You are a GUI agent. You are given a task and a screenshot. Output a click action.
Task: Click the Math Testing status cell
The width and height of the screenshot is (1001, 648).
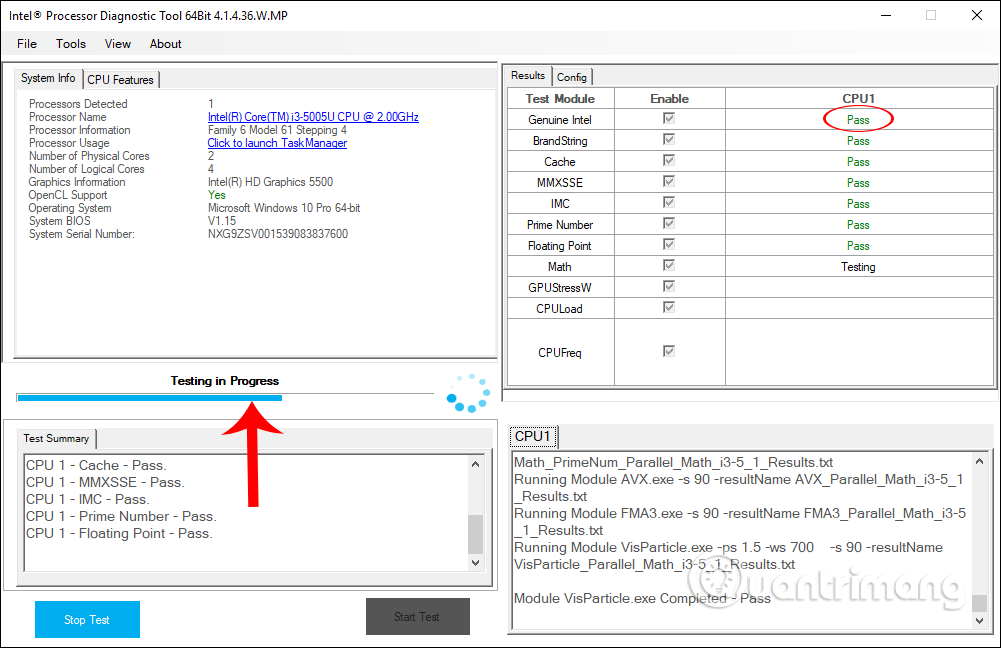click(858, 267)
